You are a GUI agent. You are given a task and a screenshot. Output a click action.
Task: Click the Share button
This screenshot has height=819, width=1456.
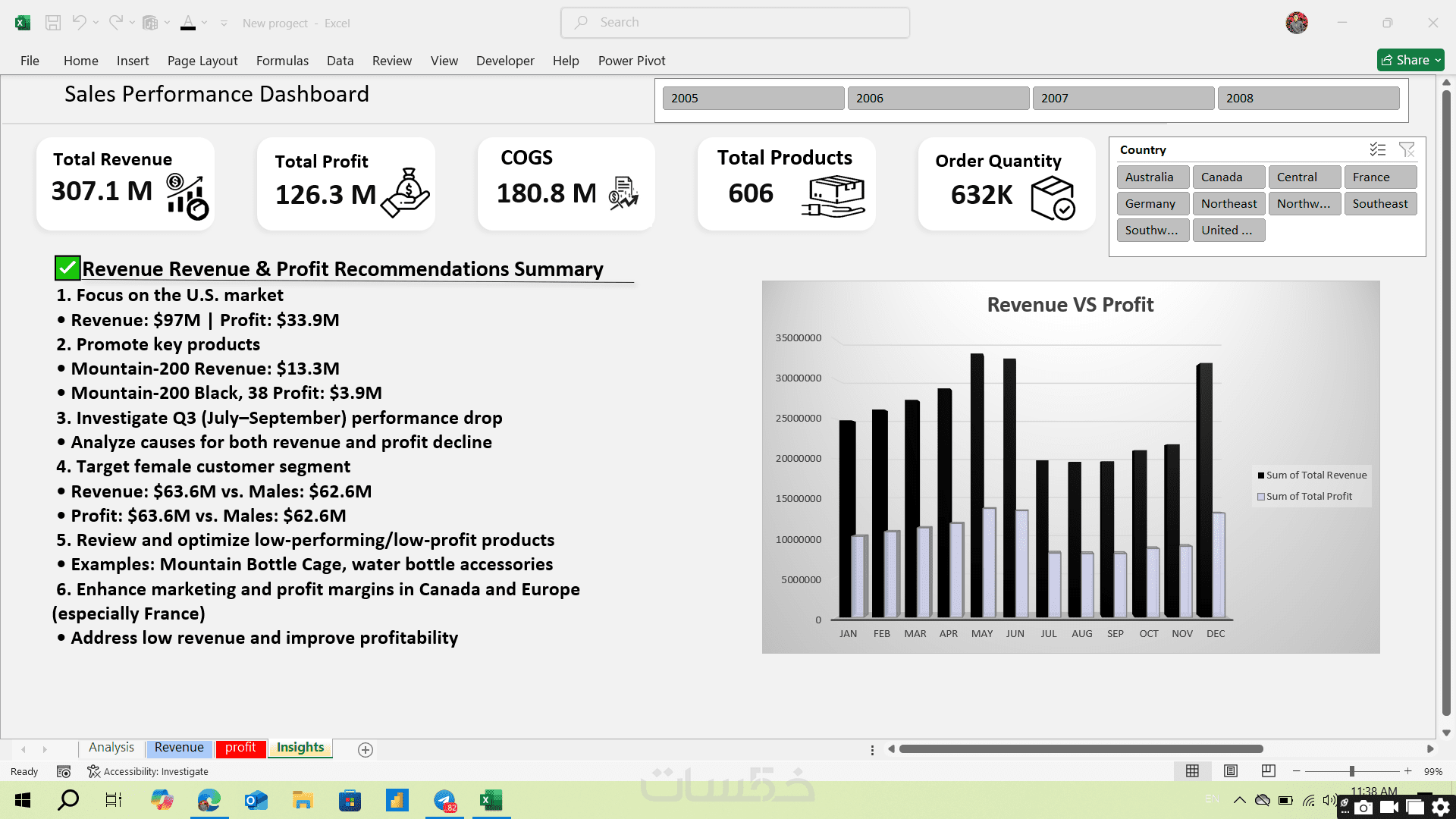[1404, 60]
